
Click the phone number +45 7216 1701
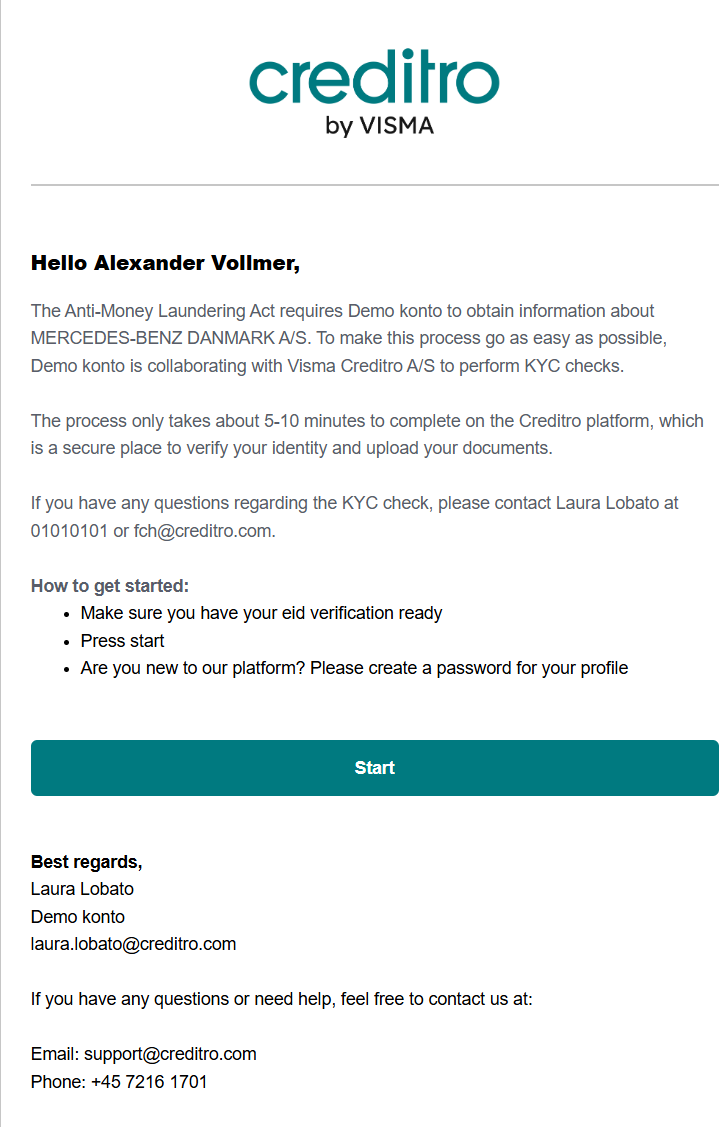(x=149, y=1082)
